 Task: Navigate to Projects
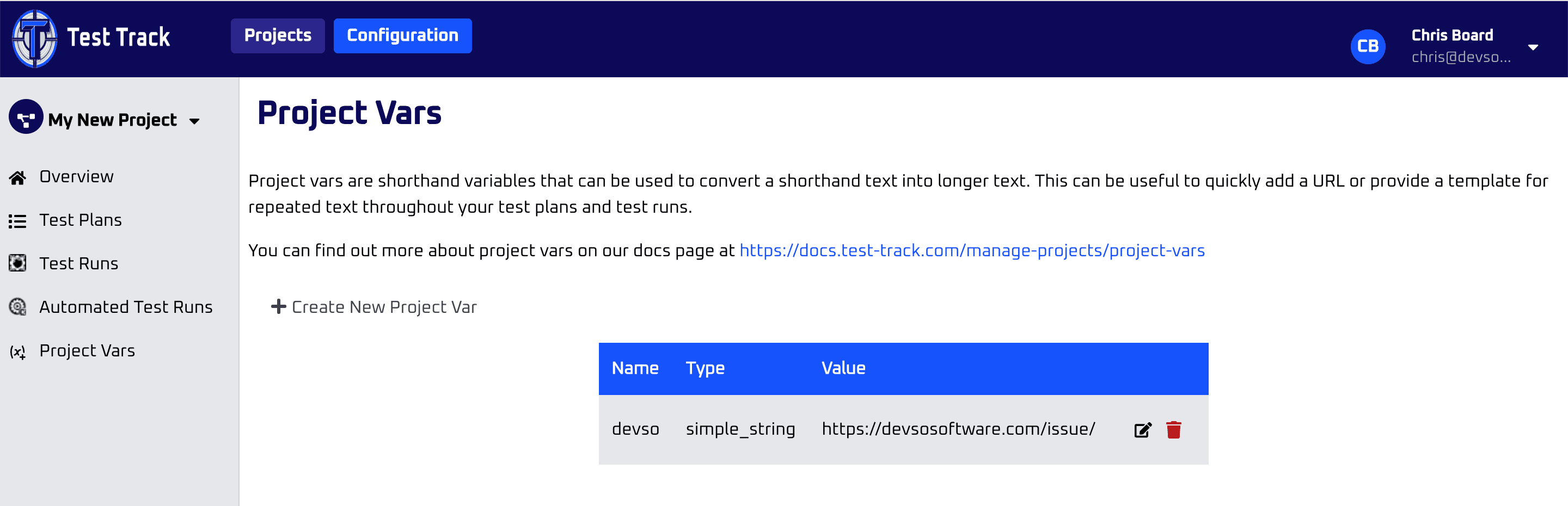278,36
